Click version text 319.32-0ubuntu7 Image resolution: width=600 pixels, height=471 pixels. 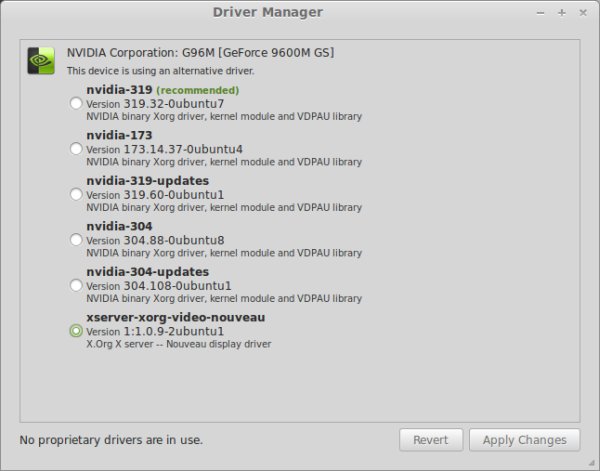click(x=174, y=104)
